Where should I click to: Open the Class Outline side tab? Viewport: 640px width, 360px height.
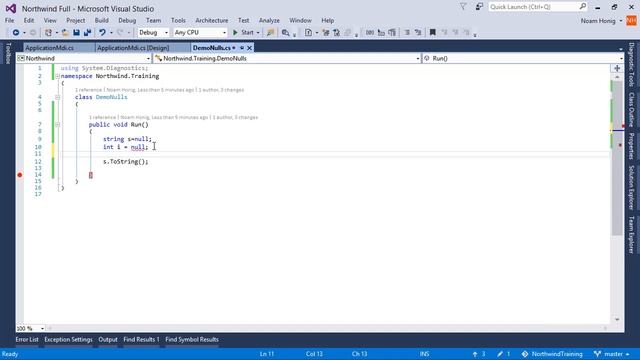[x=631, y=109]
